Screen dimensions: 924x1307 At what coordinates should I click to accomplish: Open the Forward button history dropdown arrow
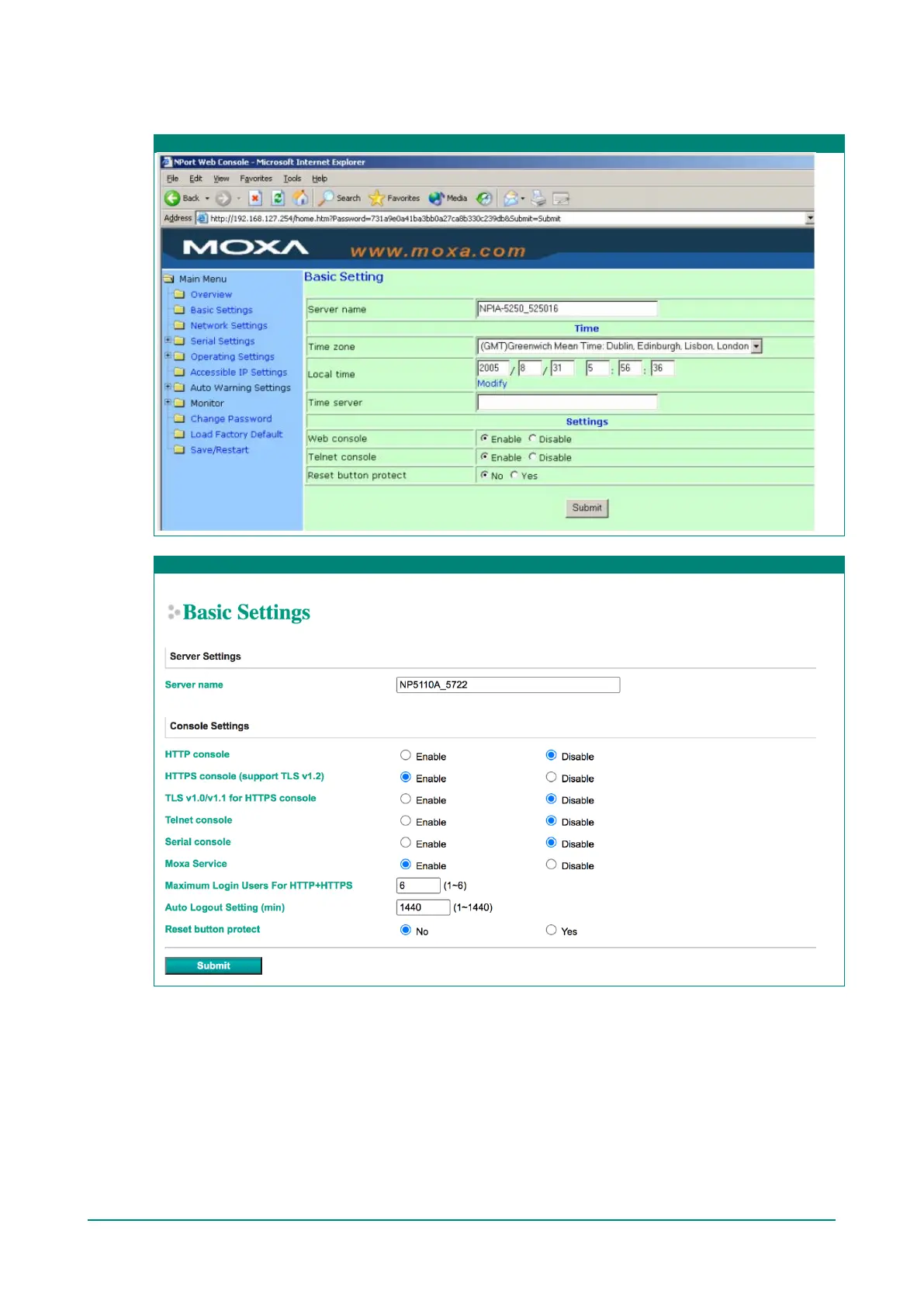238,199
